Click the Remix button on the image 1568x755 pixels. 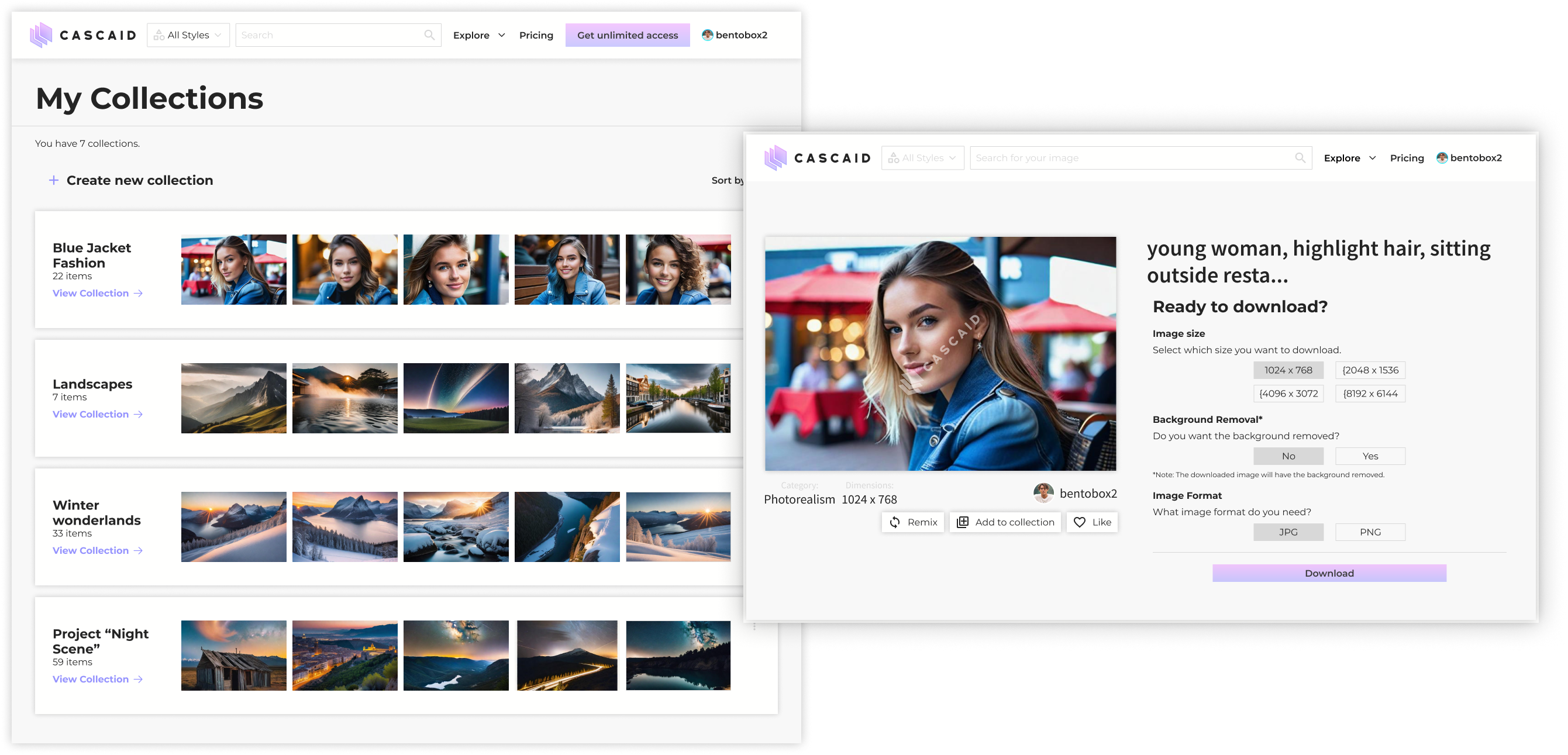point(912,522)
